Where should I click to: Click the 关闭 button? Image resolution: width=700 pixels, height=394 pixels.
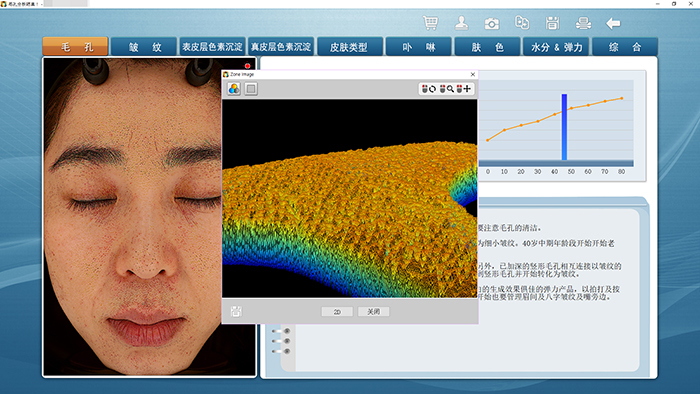coord(374,311)
